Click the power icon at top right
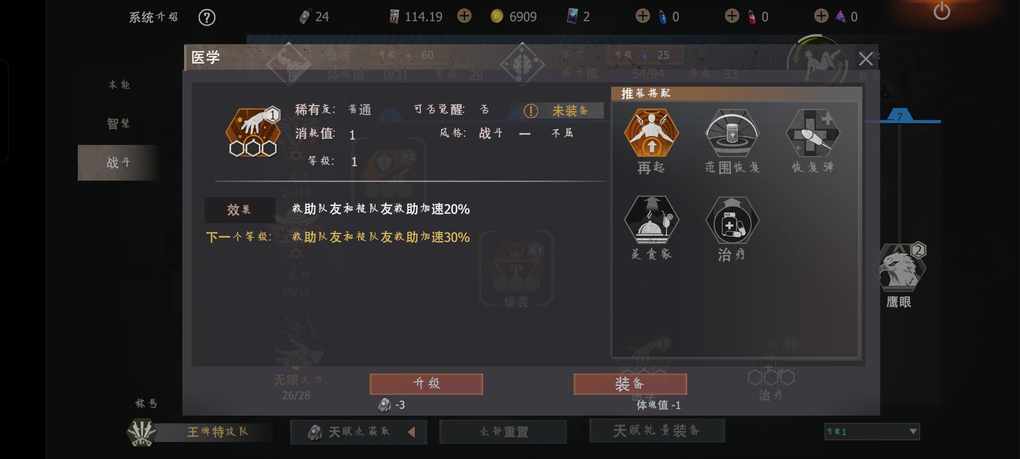Screen dimensions: 1020x459 [942, 11]
